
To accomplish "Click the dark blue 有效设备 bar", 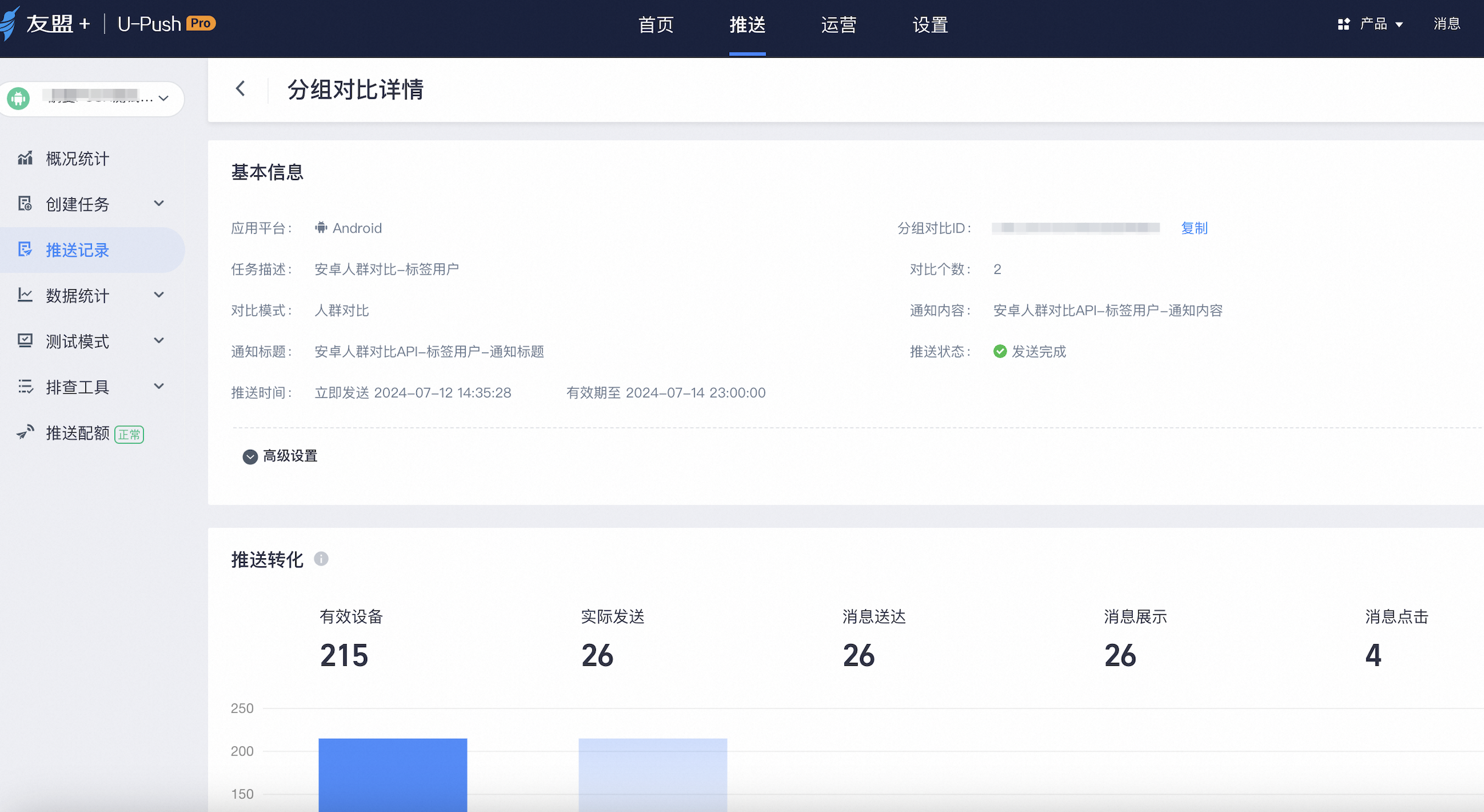I will point(393,775).
